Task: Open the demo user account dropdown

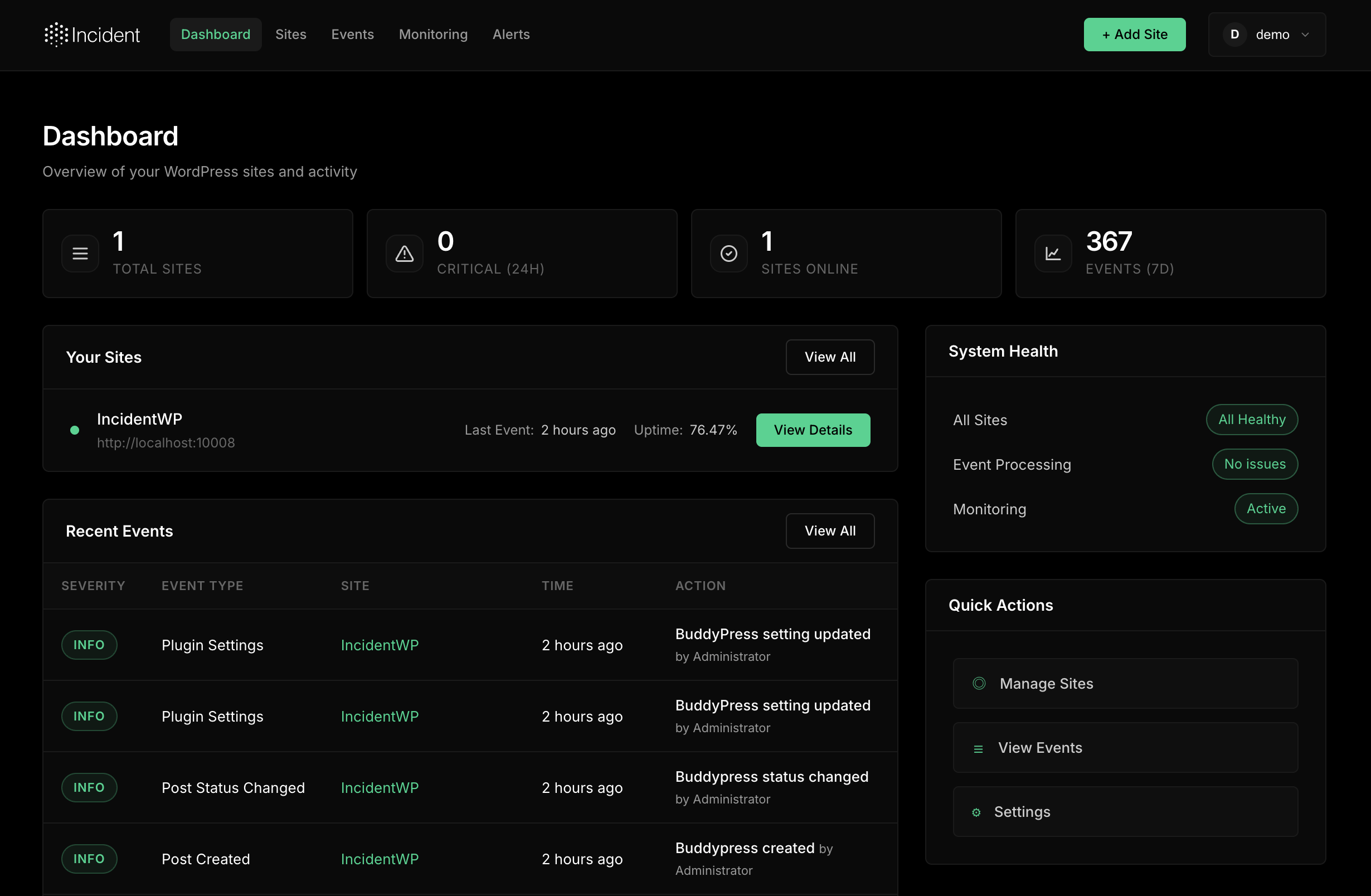Action: [1267, 34]
